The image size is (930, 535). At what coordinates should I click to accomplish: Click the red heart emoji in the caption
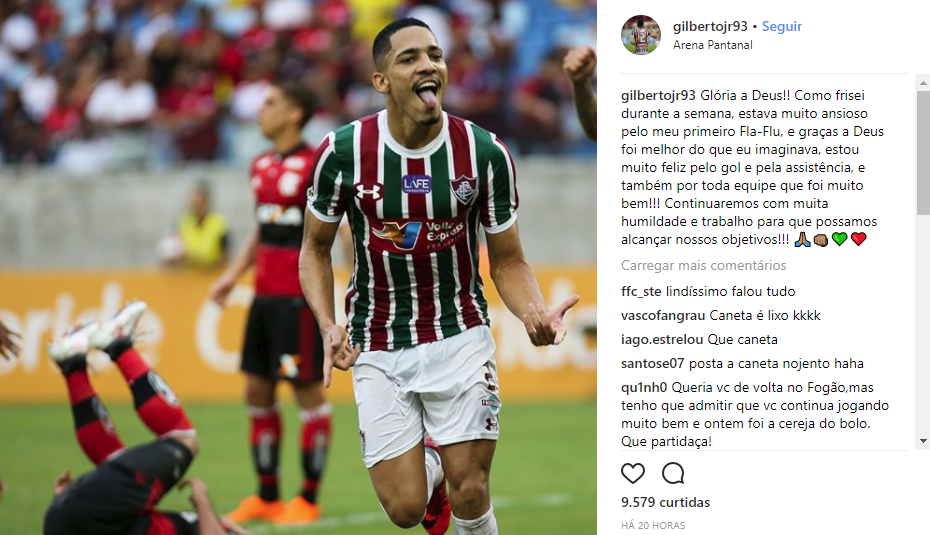[858, 239]
